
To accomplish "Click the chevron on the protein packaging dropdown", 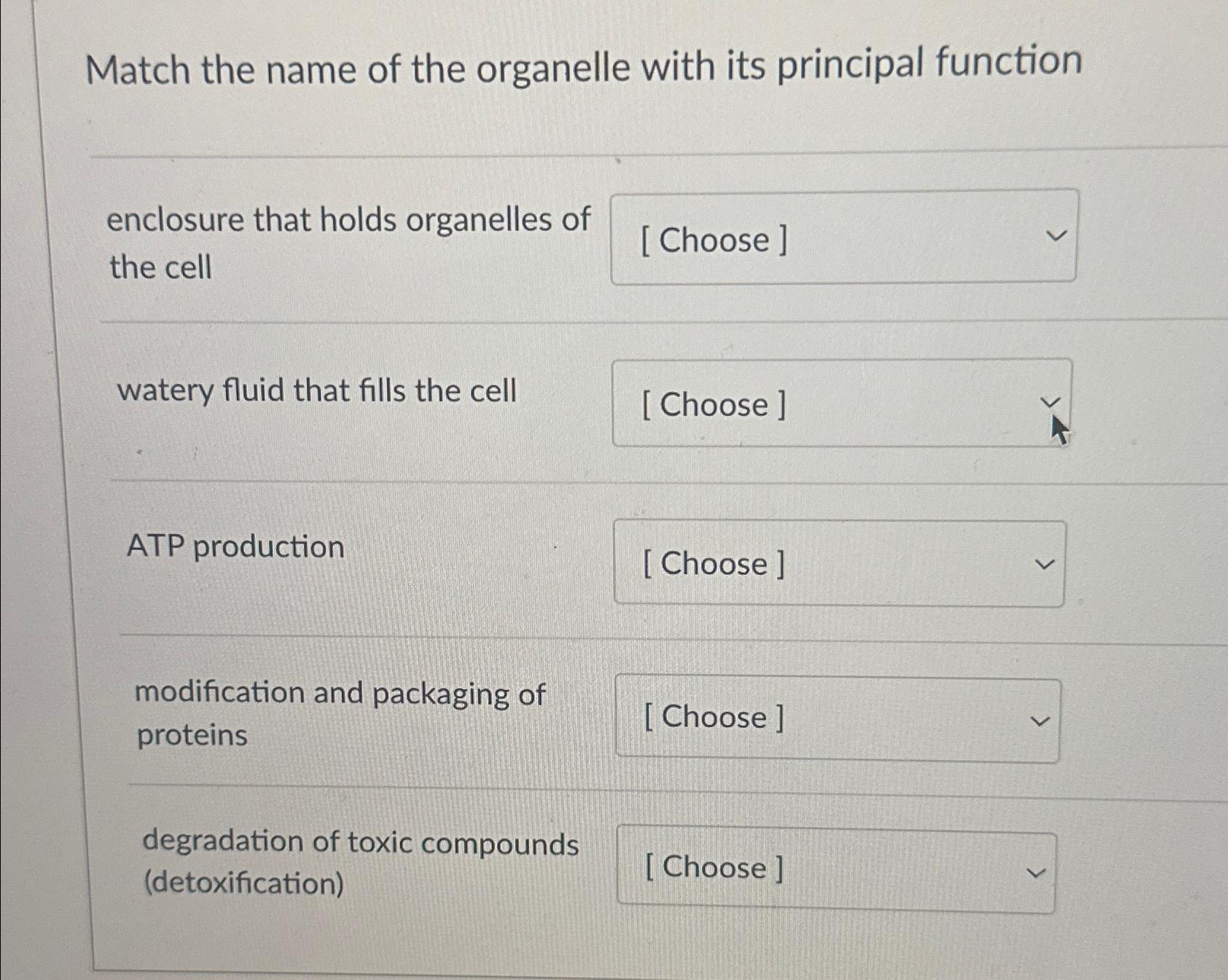I will (x=1041, y=721).
